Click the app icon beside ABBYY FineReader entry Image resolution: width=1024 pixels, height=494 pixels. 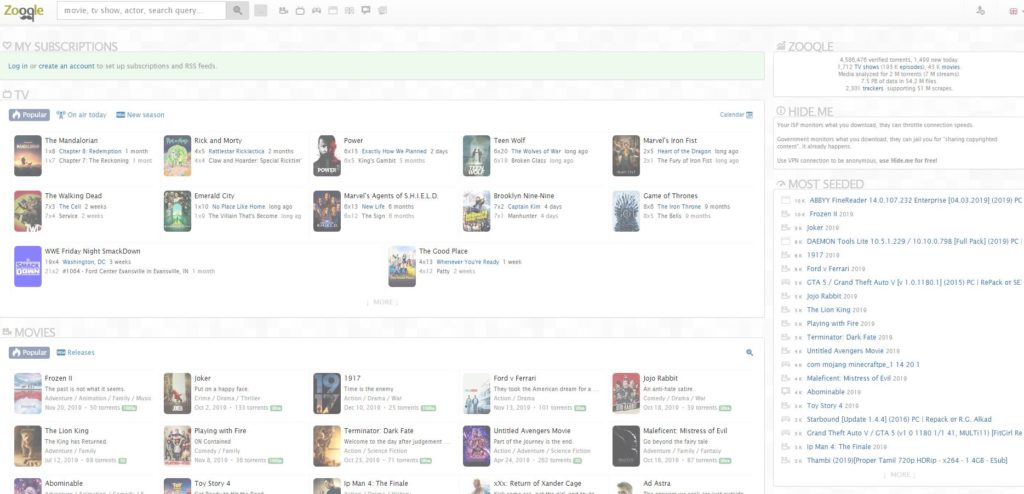786,201
